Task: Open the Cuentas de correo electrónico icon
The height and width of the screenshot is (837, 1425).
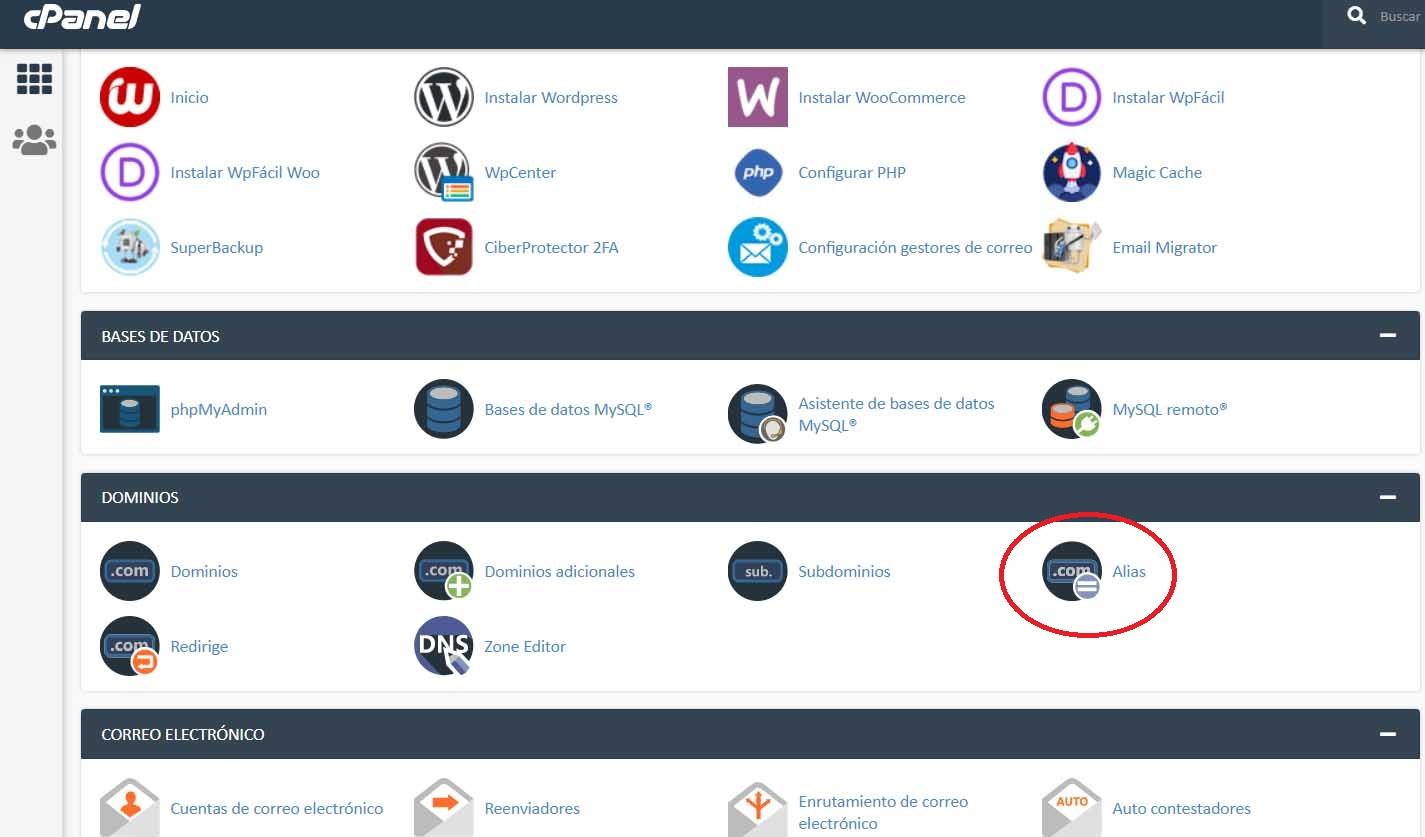Action: tap(130, 808)
